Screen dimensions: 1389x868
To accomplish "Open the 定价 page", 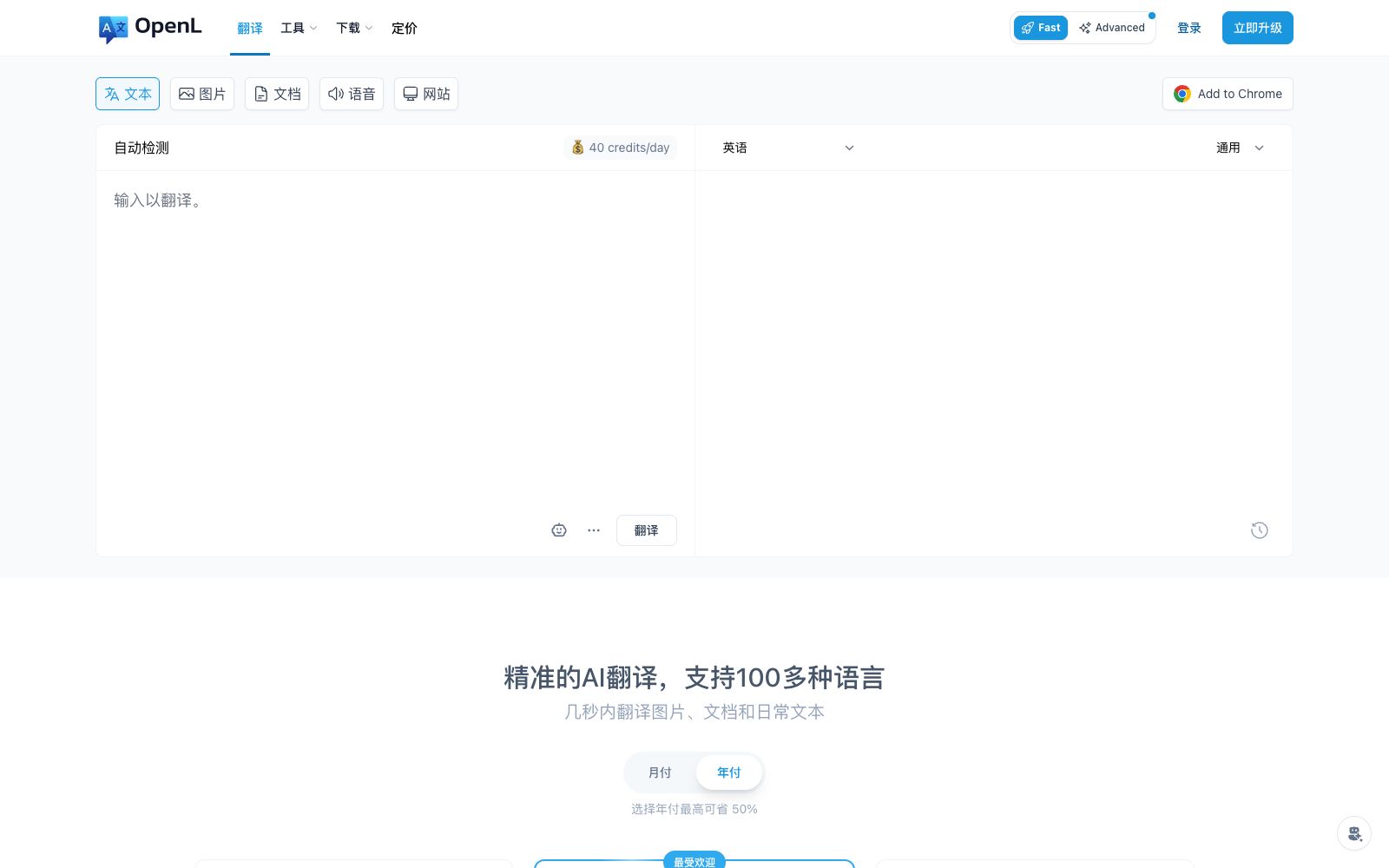I will [x=405, y=28].
